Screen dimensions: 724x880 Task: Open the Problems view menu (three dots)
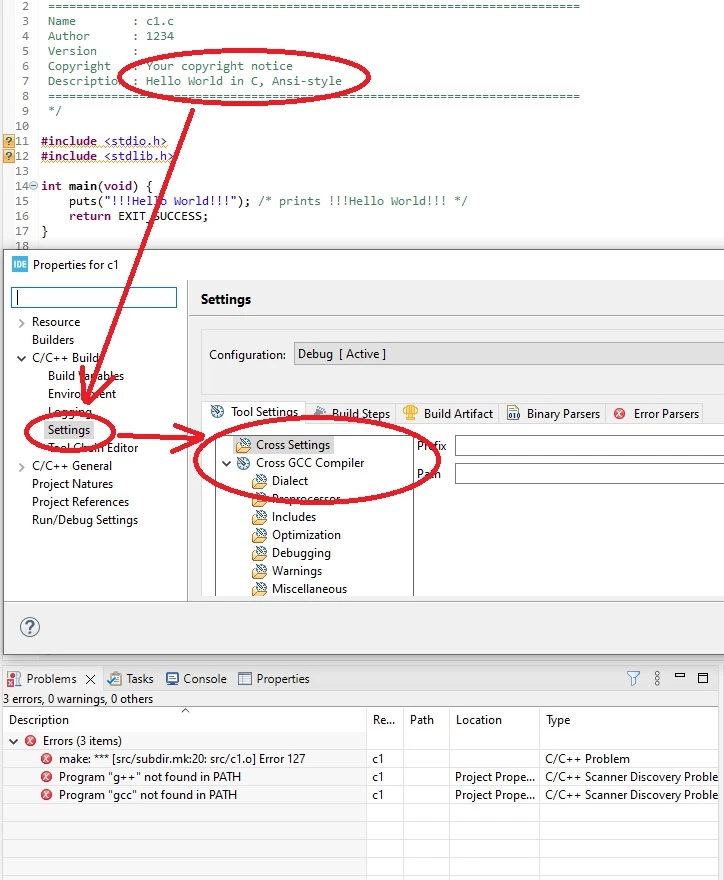click(x=657, y=678)
